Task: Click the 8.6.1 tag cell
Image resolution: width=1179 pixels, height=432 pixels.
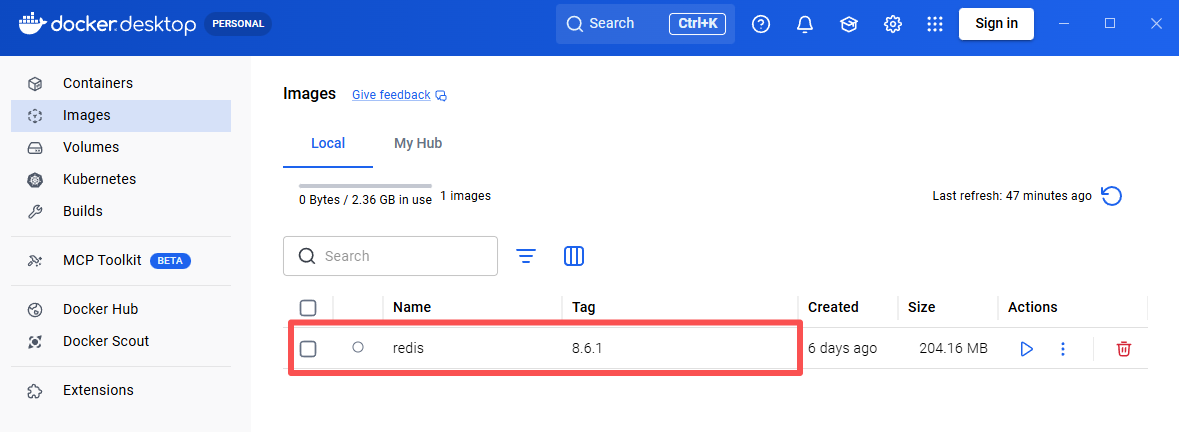Action: click(x=587, y=349)
